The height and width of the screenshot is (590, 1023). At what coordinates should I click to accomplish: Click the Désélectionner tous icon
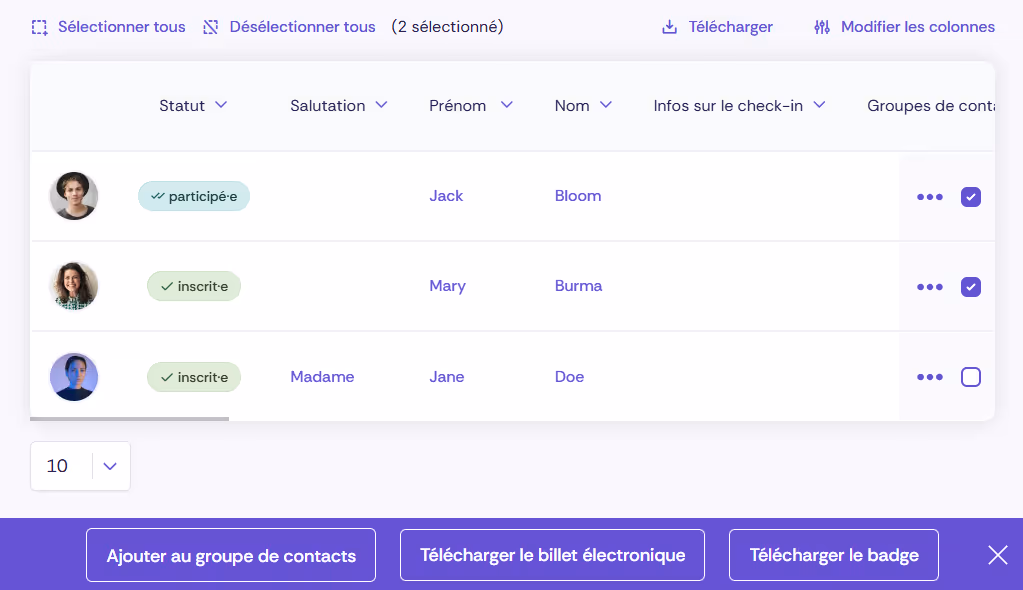(x=210, y=27)
